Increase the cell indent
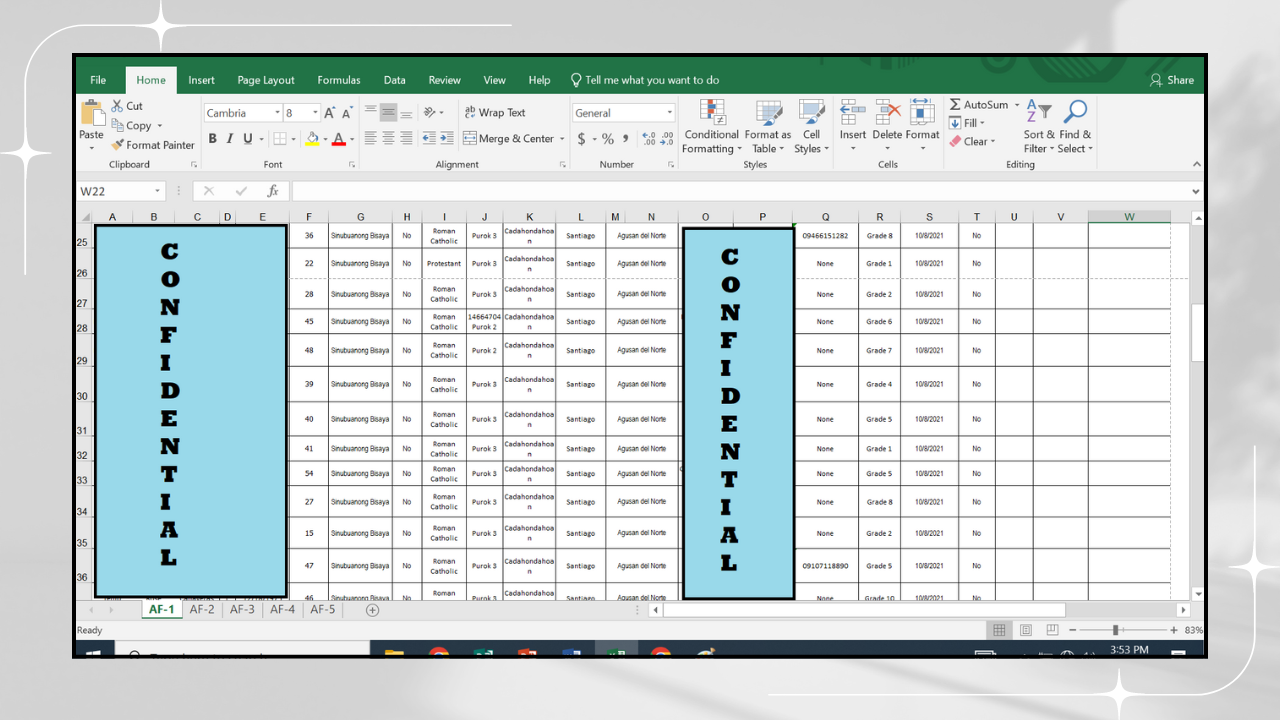1280x720 pixels. (446, 138)
